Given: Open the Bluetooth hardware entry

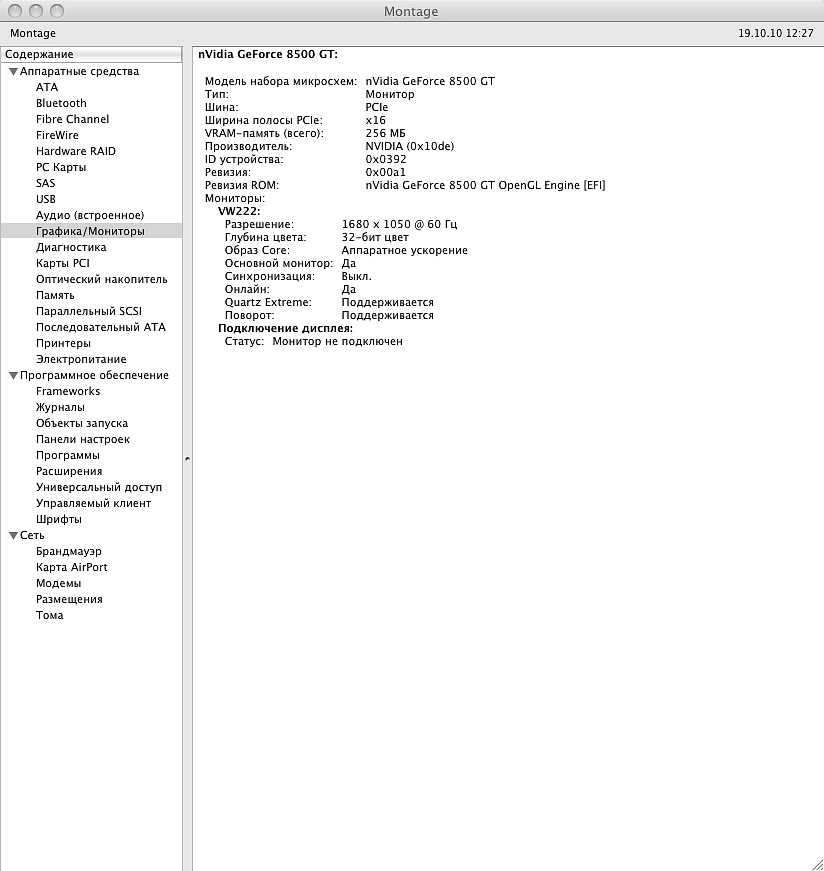Looking at the screenshot, I should pyautogui.click(x=61, y=103).
